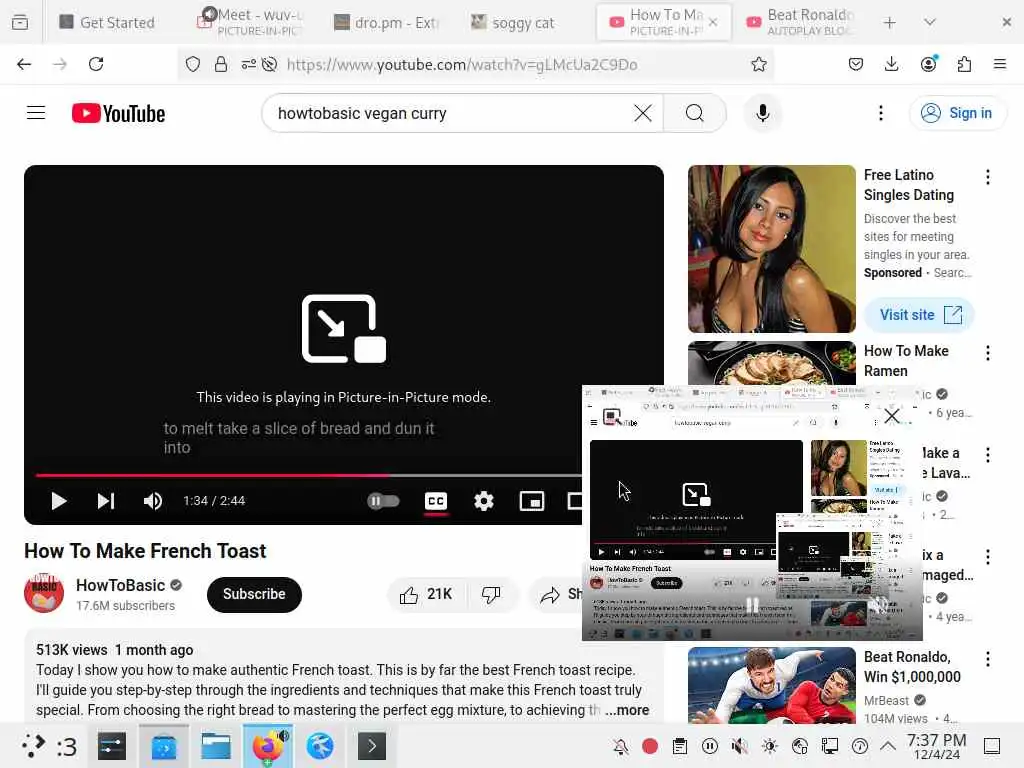1024x768 pixels.
Task: Toggle muted volume icon in tray
Action: 739,746
